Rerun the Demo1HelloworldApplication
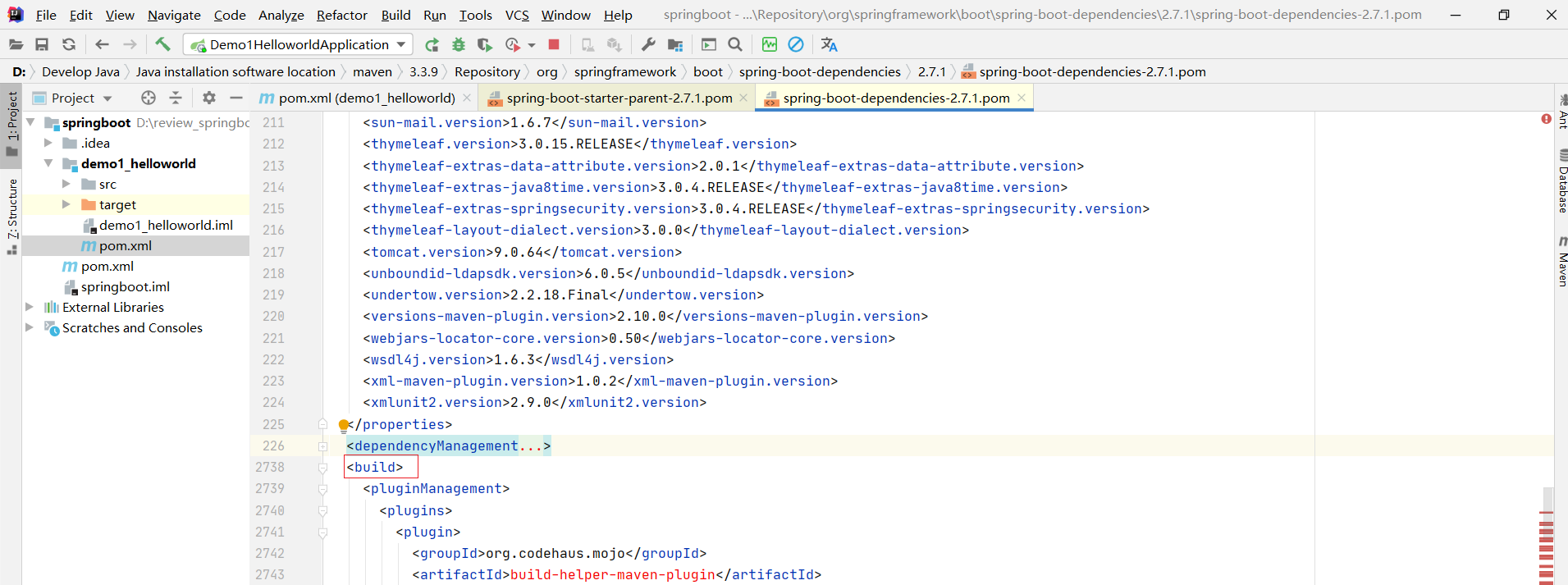This screenshot has width=1568, height=585. pyautogui.click(x=432, y=44)
